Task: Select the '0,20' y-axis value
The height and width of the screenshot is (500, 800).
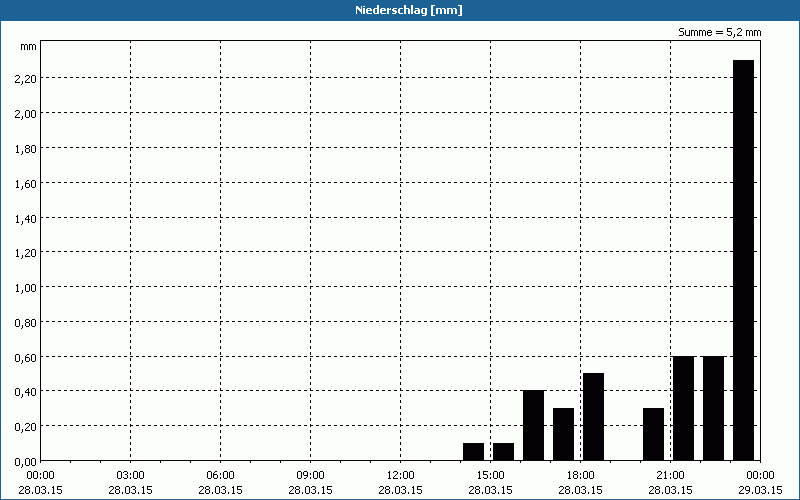Action: [x=27, y=427]
